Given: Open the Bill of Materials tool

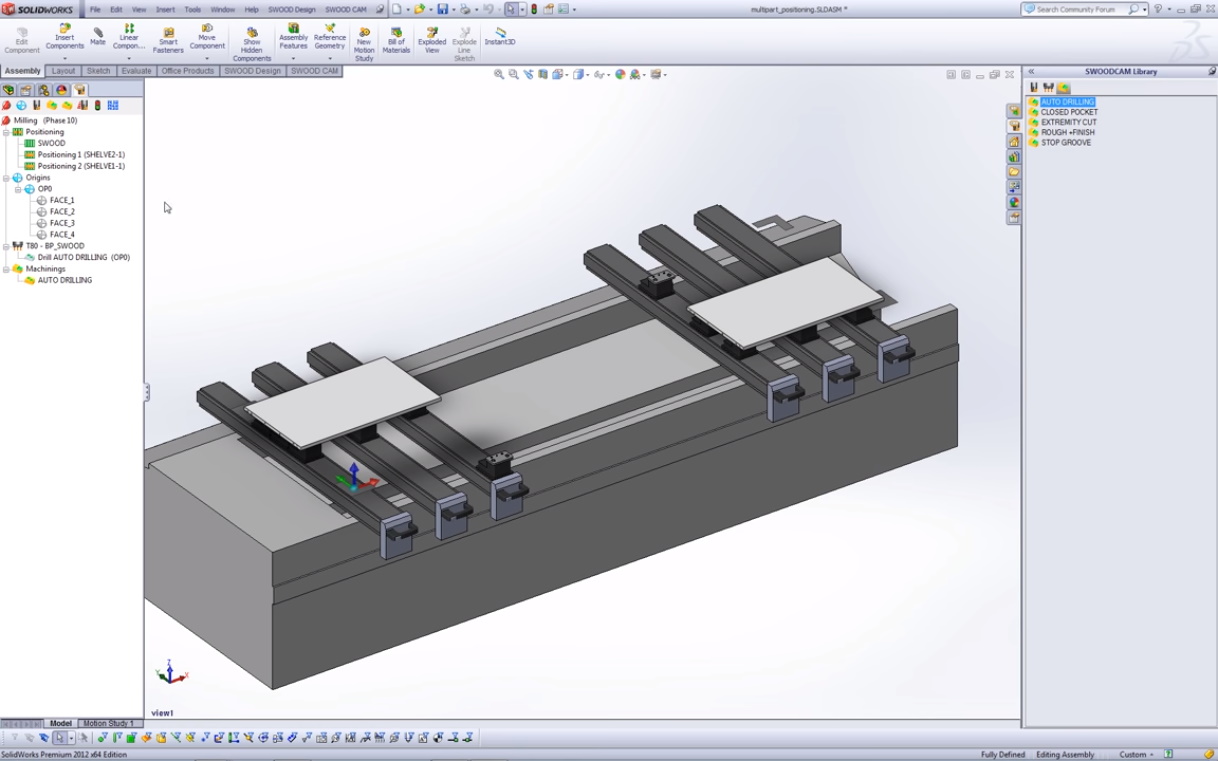Looking at the screenshot, I should coord(396,40).
